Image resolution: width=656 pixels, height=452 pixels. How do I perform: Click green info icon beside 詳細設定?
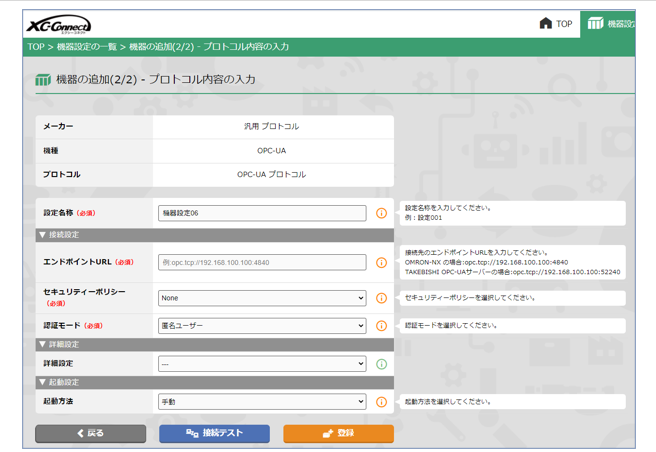pyautogui.click(x=381, y=364)
